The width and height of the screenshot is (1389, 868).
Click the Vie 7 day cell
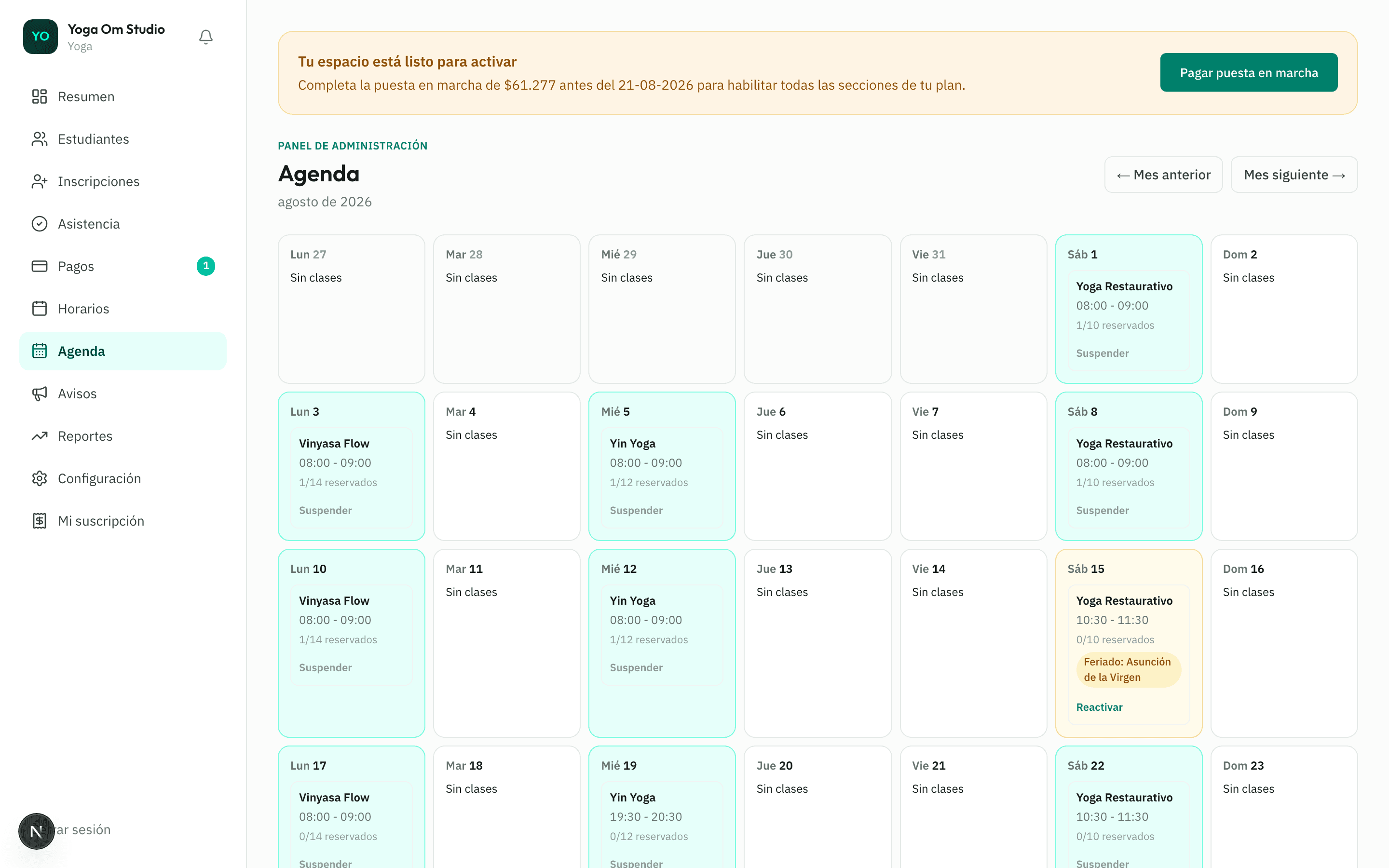pos(973,466)
